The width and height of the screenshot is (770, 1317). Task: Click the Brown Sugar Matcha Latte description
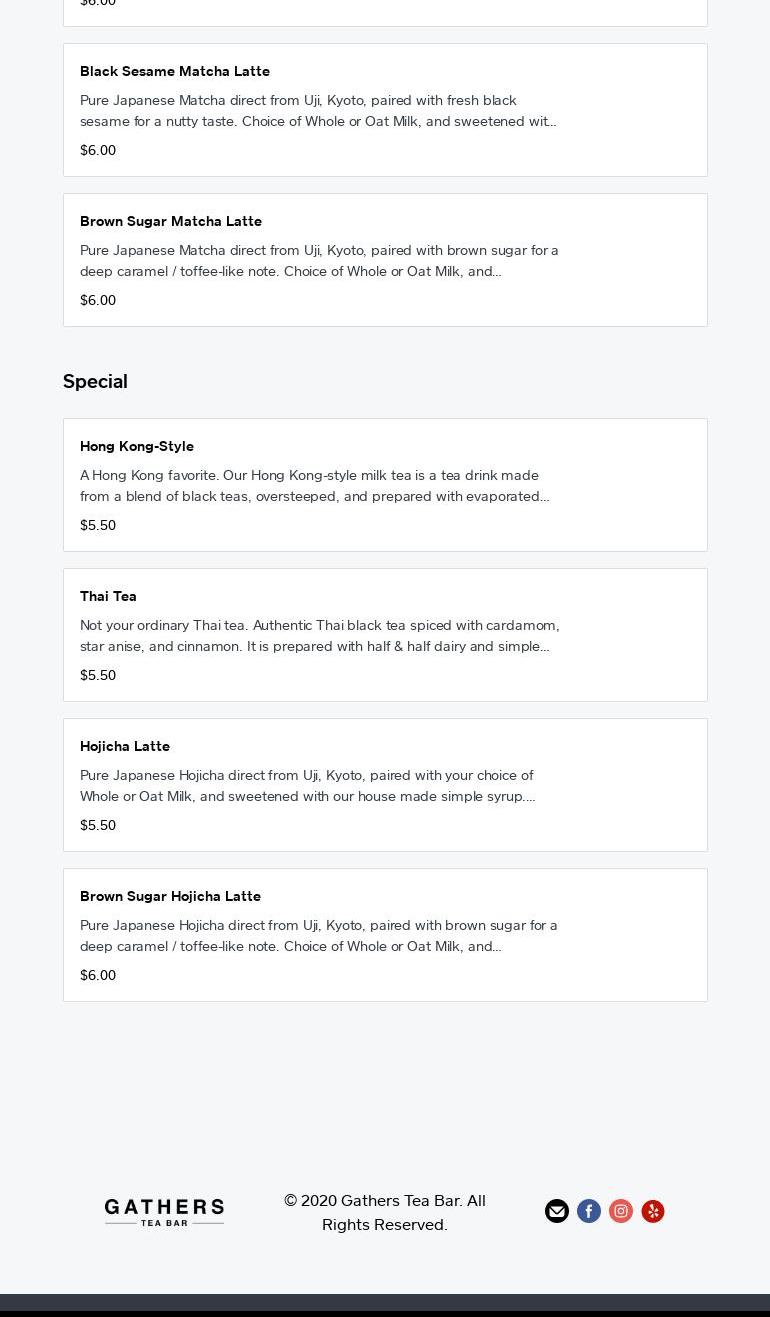[318, 261]
